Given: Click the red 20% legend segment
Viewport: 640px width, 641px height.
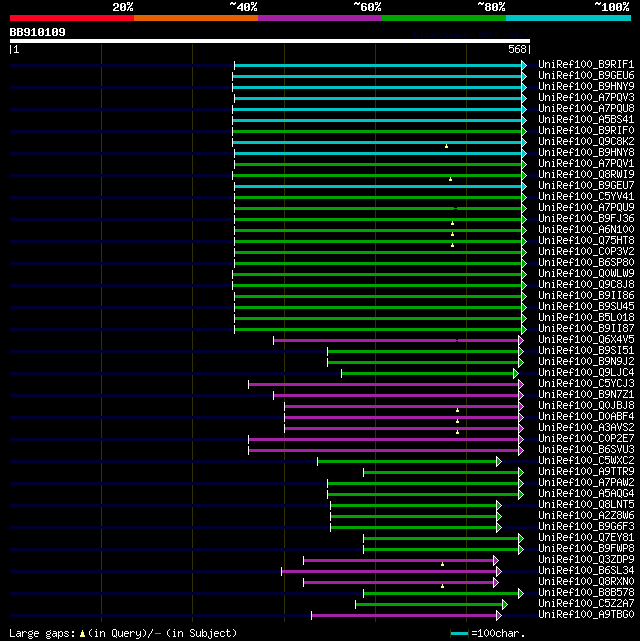Looking at the screenshot, I should point(72,18).
